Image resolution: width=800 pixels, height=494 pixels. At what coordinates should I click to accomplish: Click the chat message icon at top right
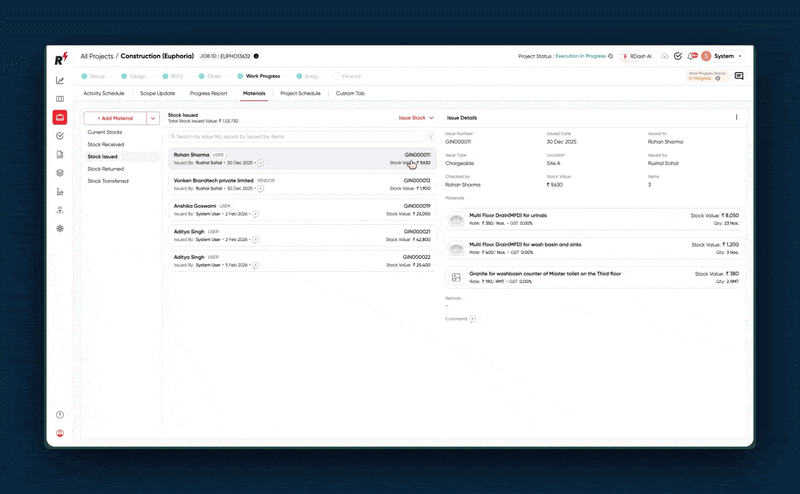(739, 76)
